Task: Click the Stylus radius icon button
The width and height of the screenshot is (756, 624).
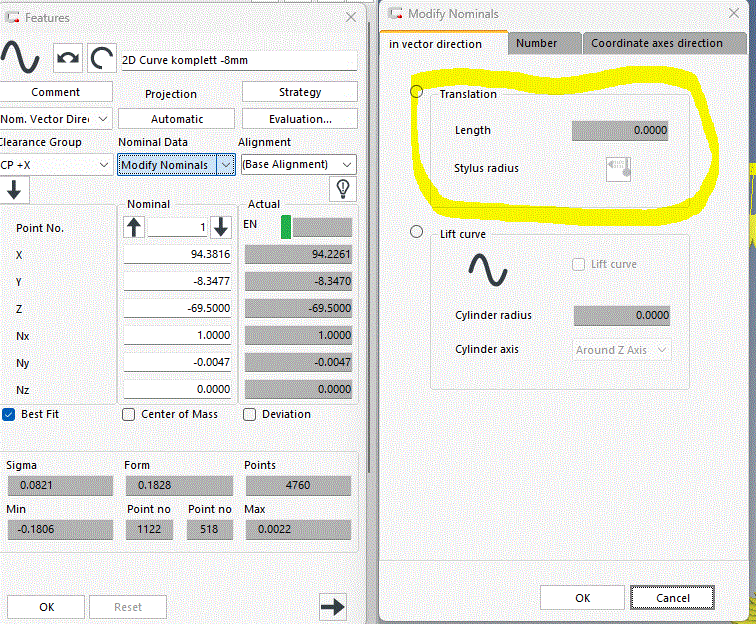Action: [617, 169]
